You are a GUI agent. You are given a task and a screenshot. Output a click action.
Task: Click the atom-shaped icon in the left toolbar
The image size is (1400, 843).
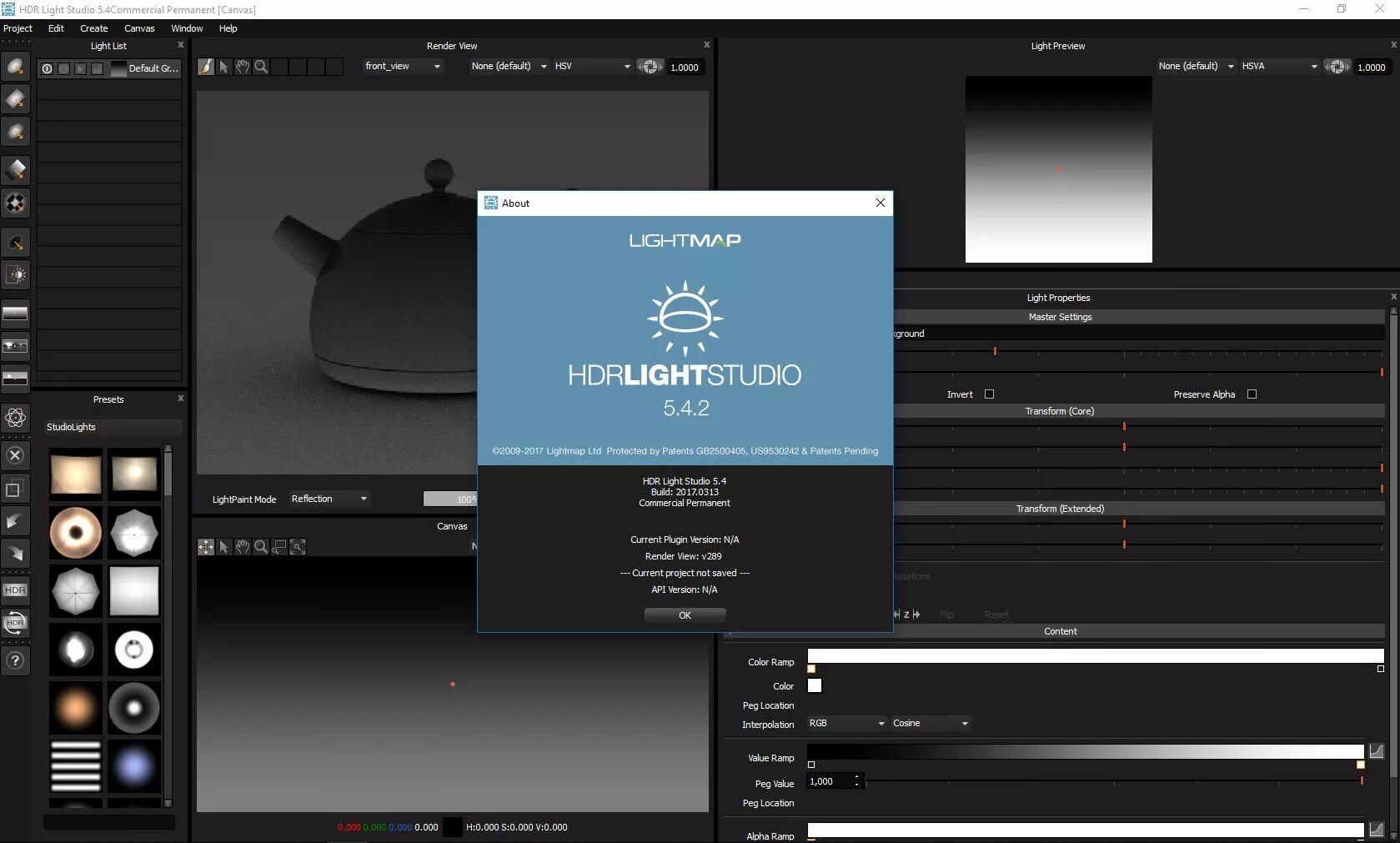coord(15,418)
